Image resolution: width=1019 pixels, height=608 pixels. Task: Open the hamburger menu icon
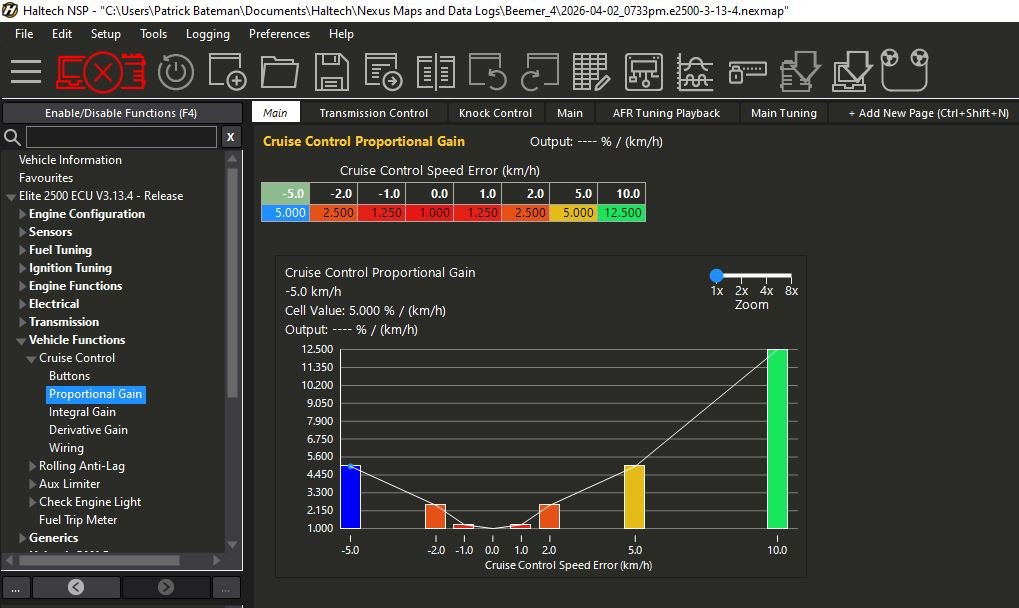click(26, 72)
